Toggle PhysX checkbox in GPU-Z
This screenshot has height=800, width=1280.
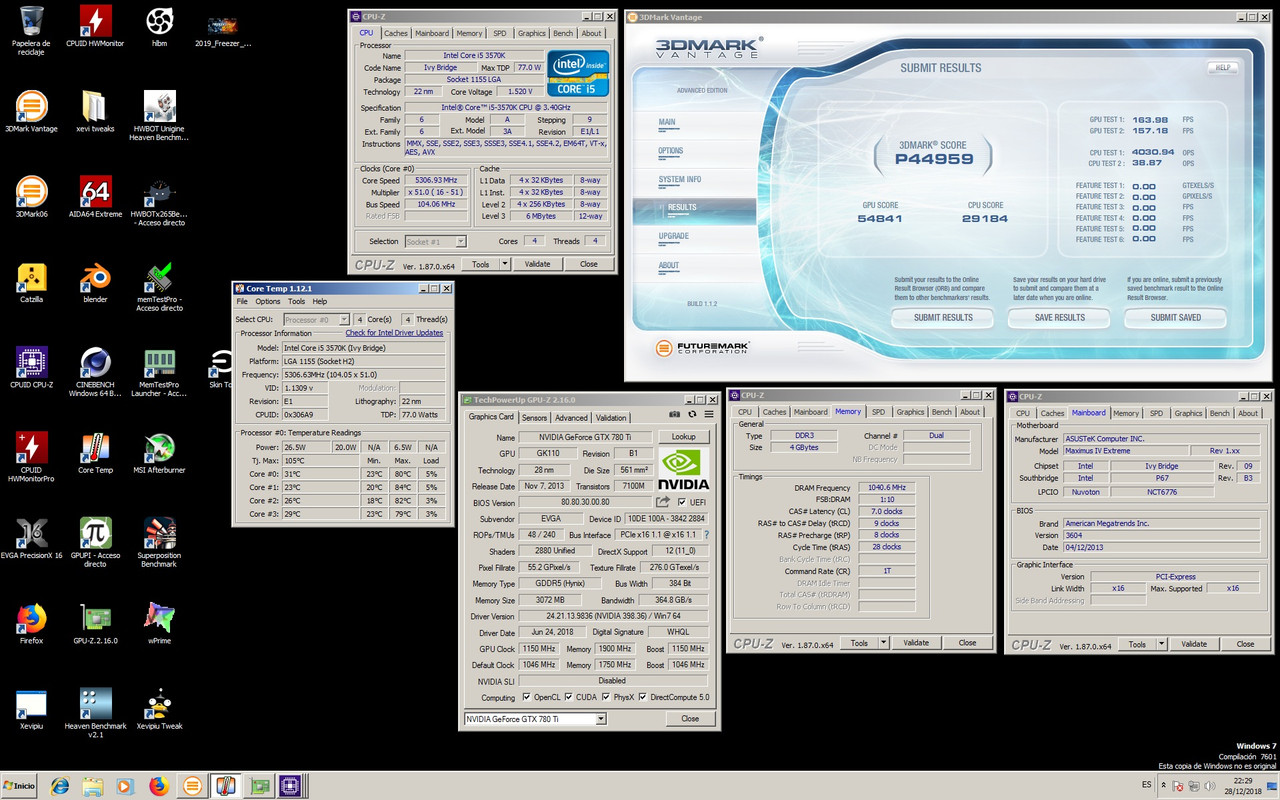pyautogui.click(x=607, y=697)
